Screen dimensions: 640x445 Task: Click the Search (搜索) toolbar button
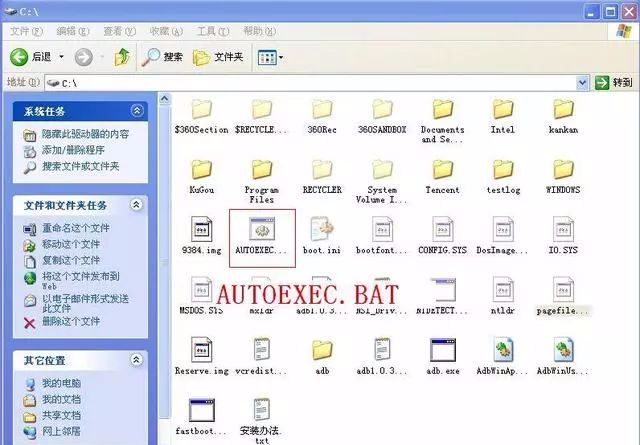point(162,57)
